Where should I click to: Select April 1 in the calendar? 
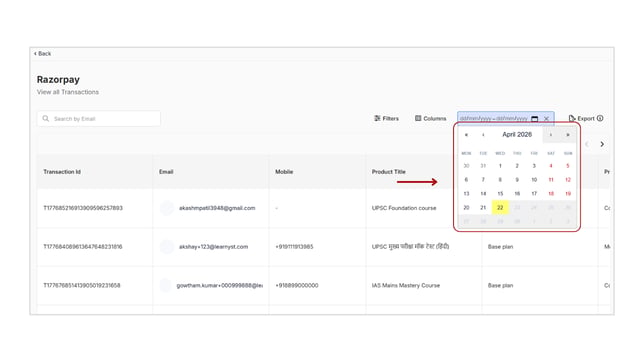[x=500, y=166]
